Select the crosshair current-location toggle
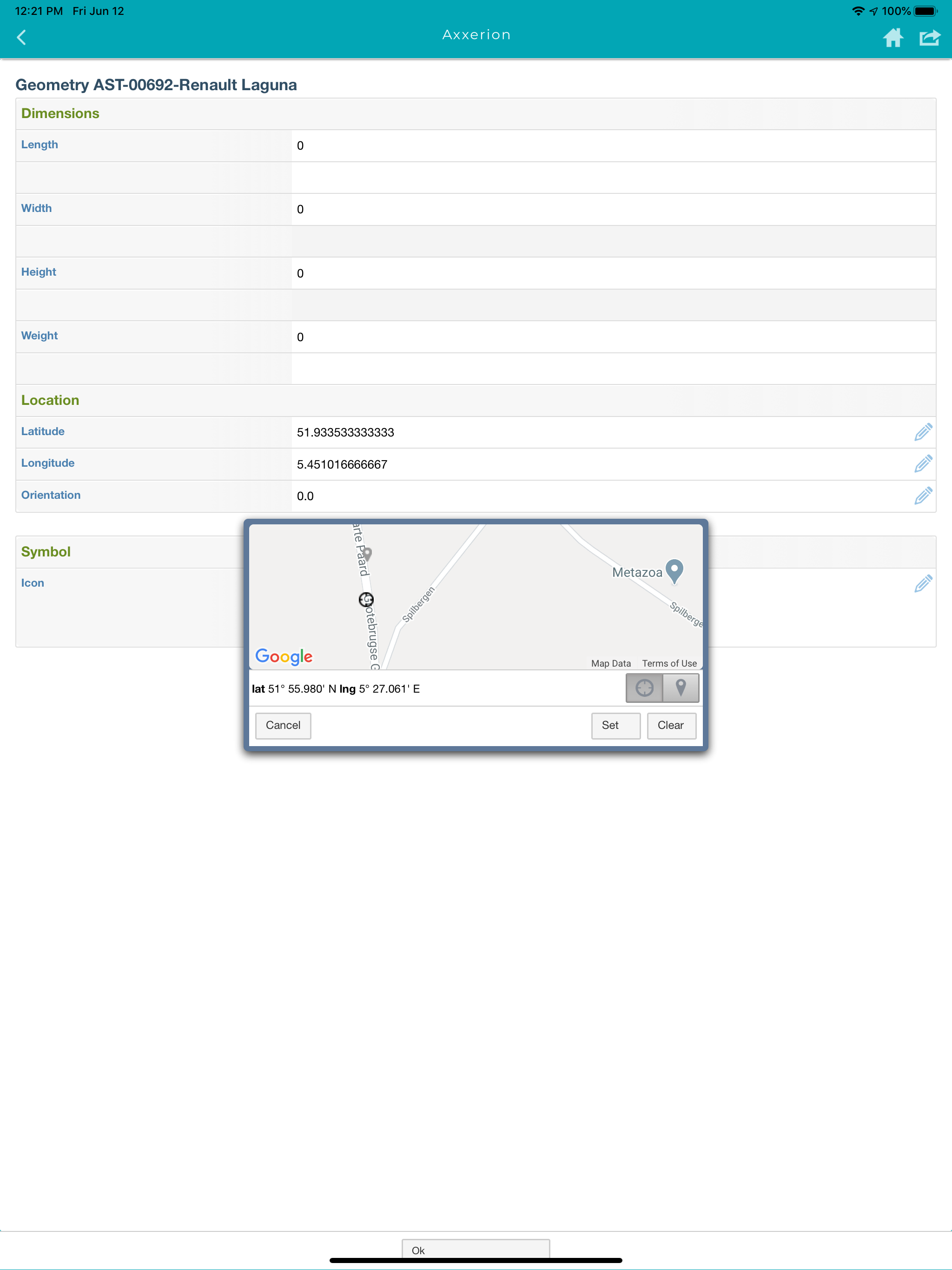 [644, 688]
